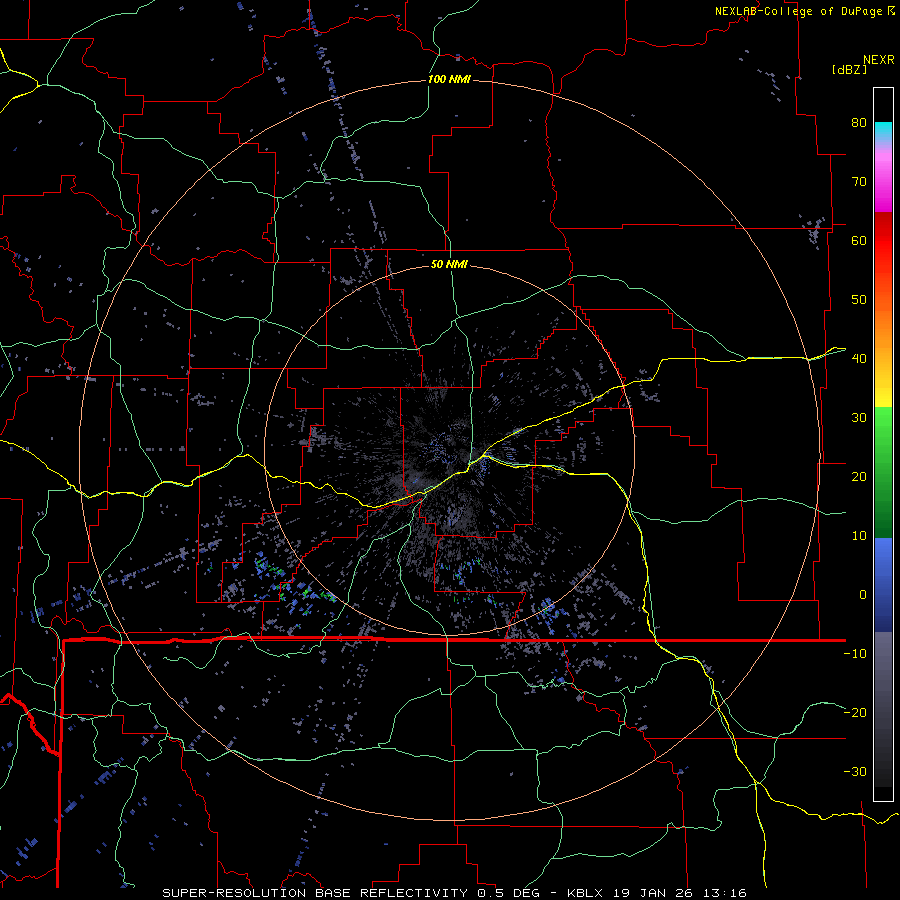The image size is (900, 900).
Task: Click the 10 value on dBZ scale
Action: point(859,536)
